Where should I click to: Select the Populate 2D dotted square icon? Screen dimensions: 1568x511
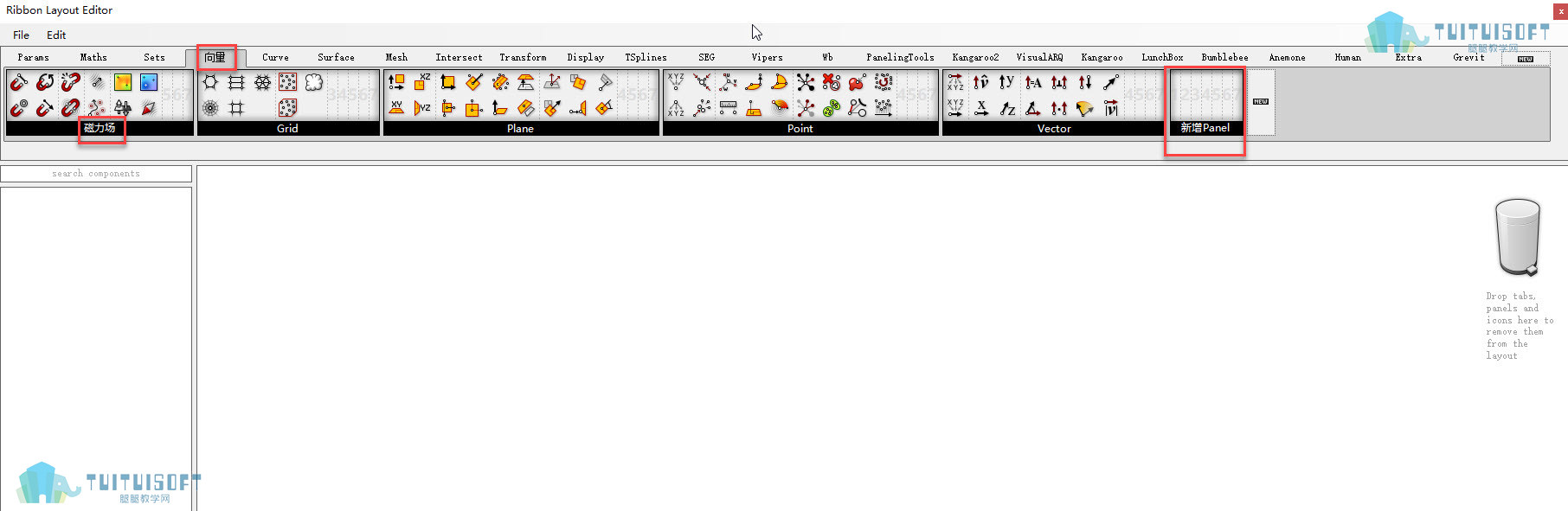click(288, 82)
